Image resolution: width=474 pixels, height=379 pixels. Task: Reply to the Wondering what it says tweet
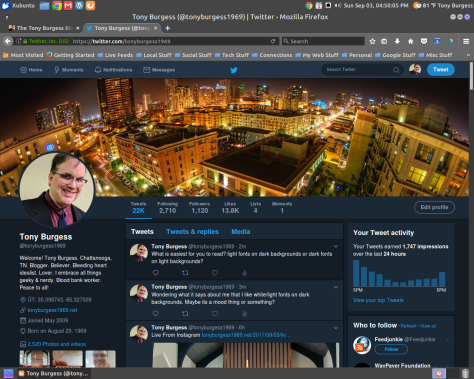[x=155, y=313]
